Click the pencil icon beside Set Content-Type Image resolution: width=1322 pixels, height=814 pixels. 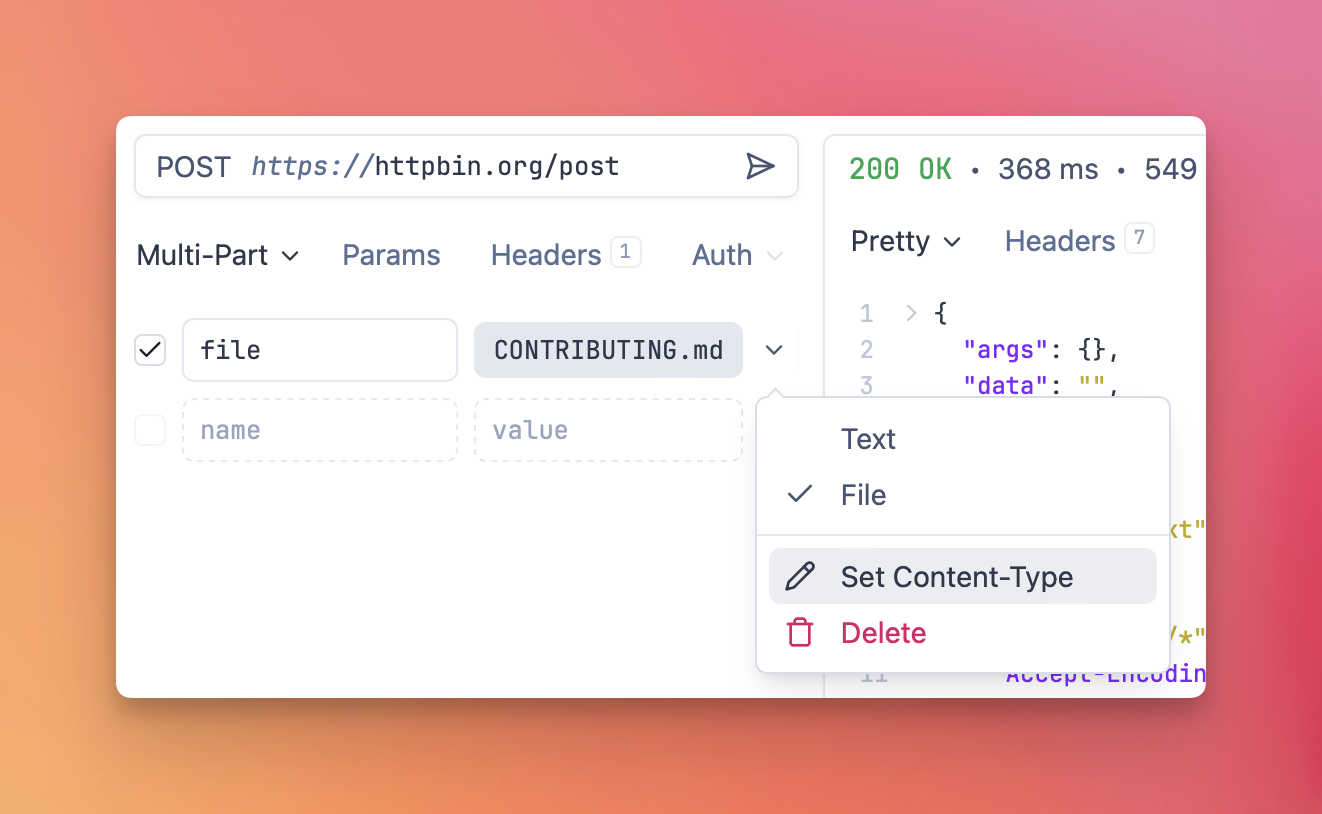800,577
